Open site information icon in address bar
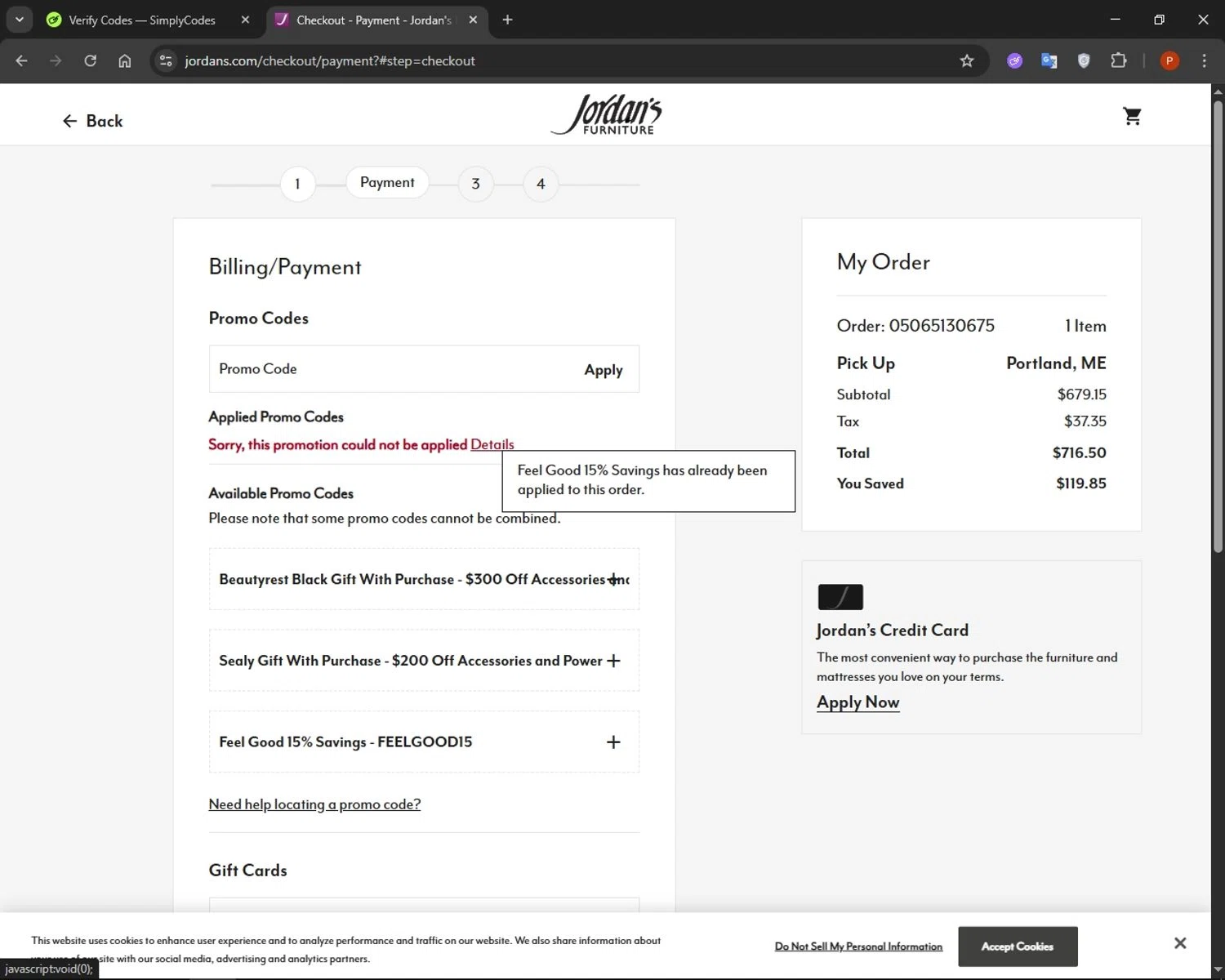 166,60
